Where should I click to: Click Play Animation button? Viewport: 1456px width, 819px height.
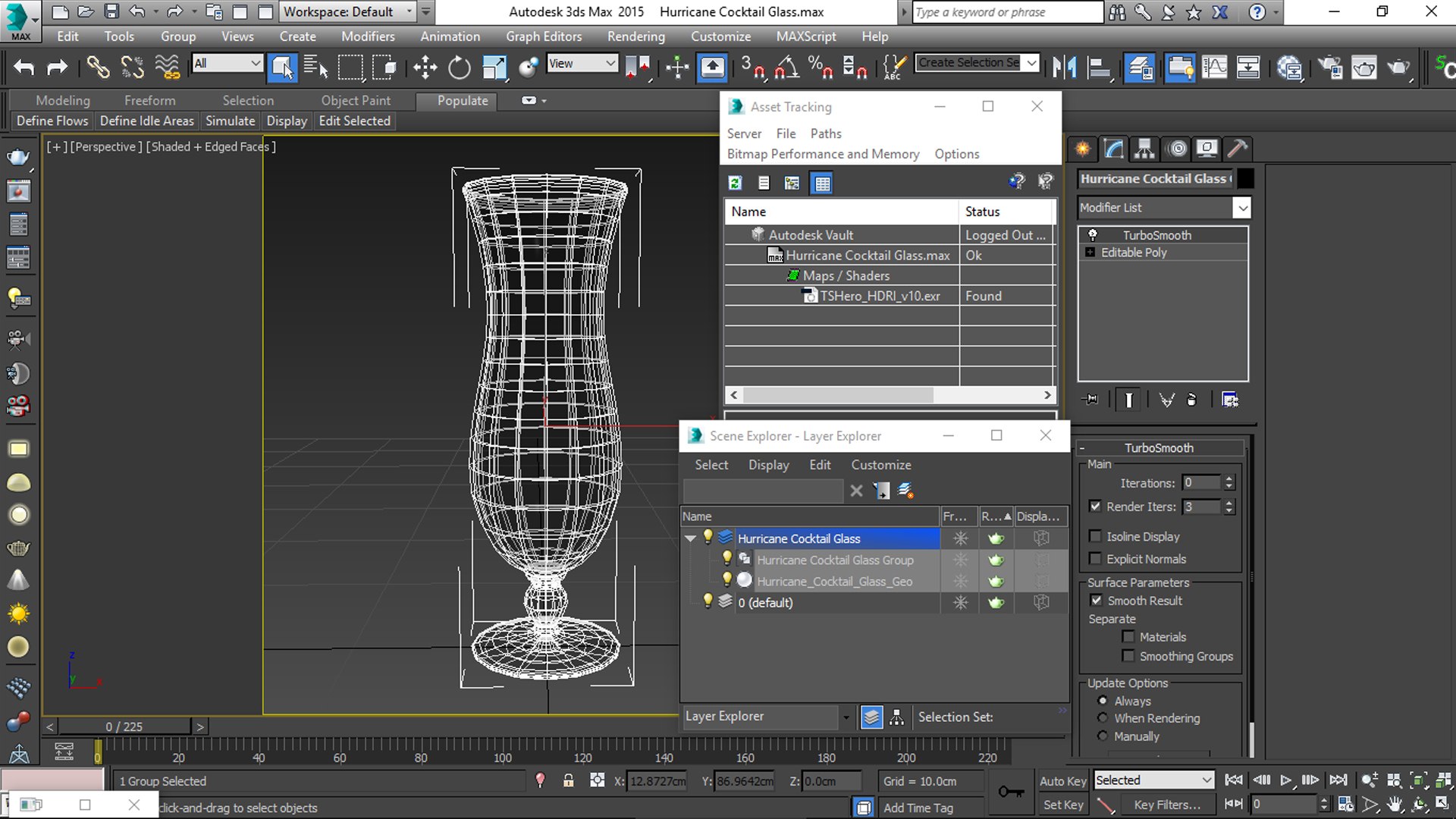[1285, 780]
